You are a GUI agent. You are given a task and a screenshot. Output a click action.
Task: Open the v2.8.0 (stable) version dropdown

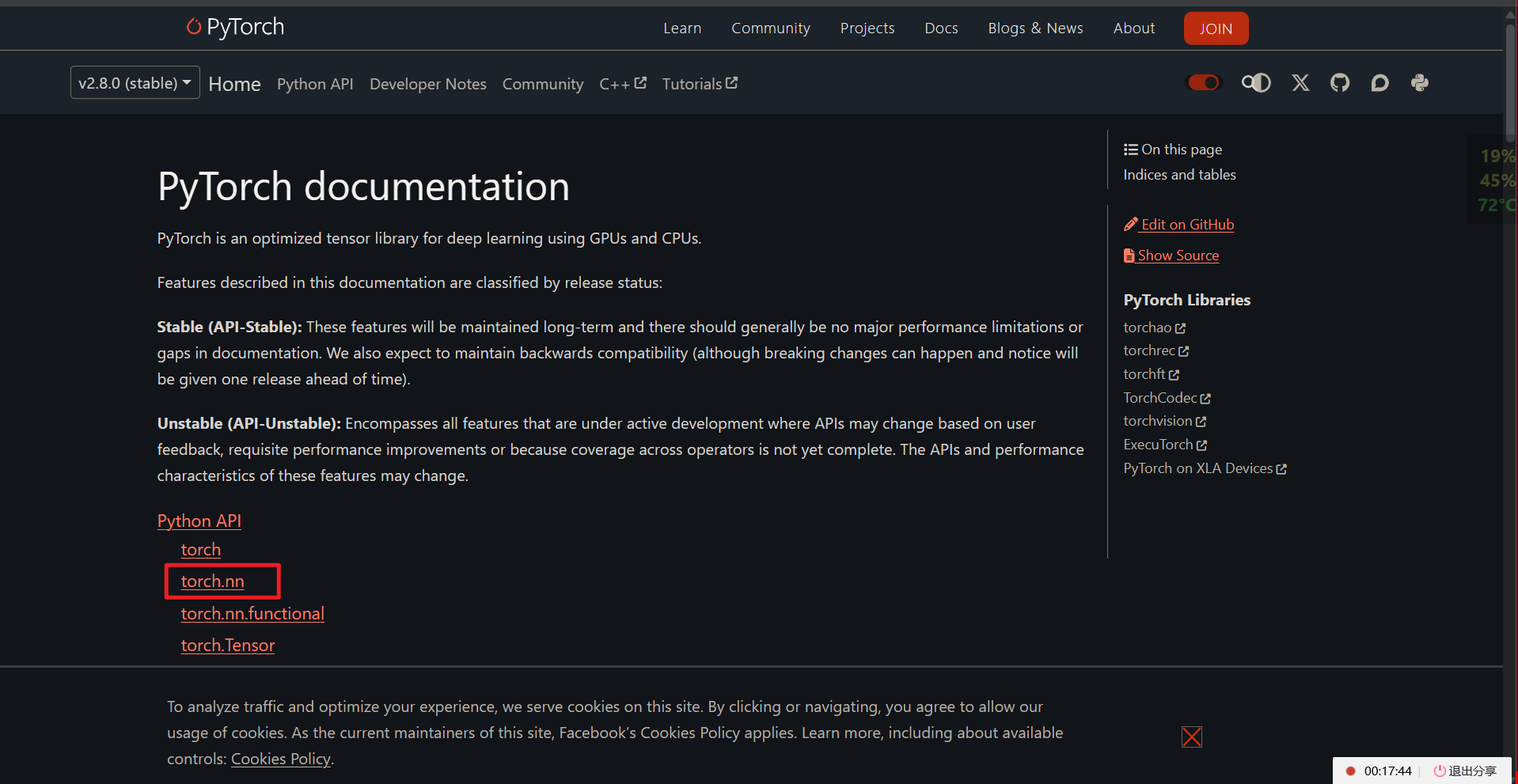135,82
